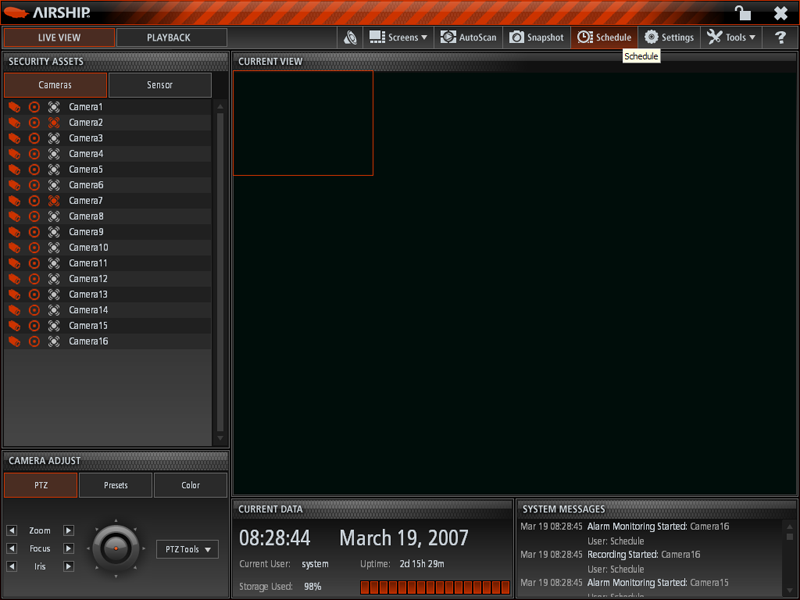Image resolution: width=800 pixels, height=600 pixels.
Task: Click the right arrow next to Zoom
Action: click(69, 531)
